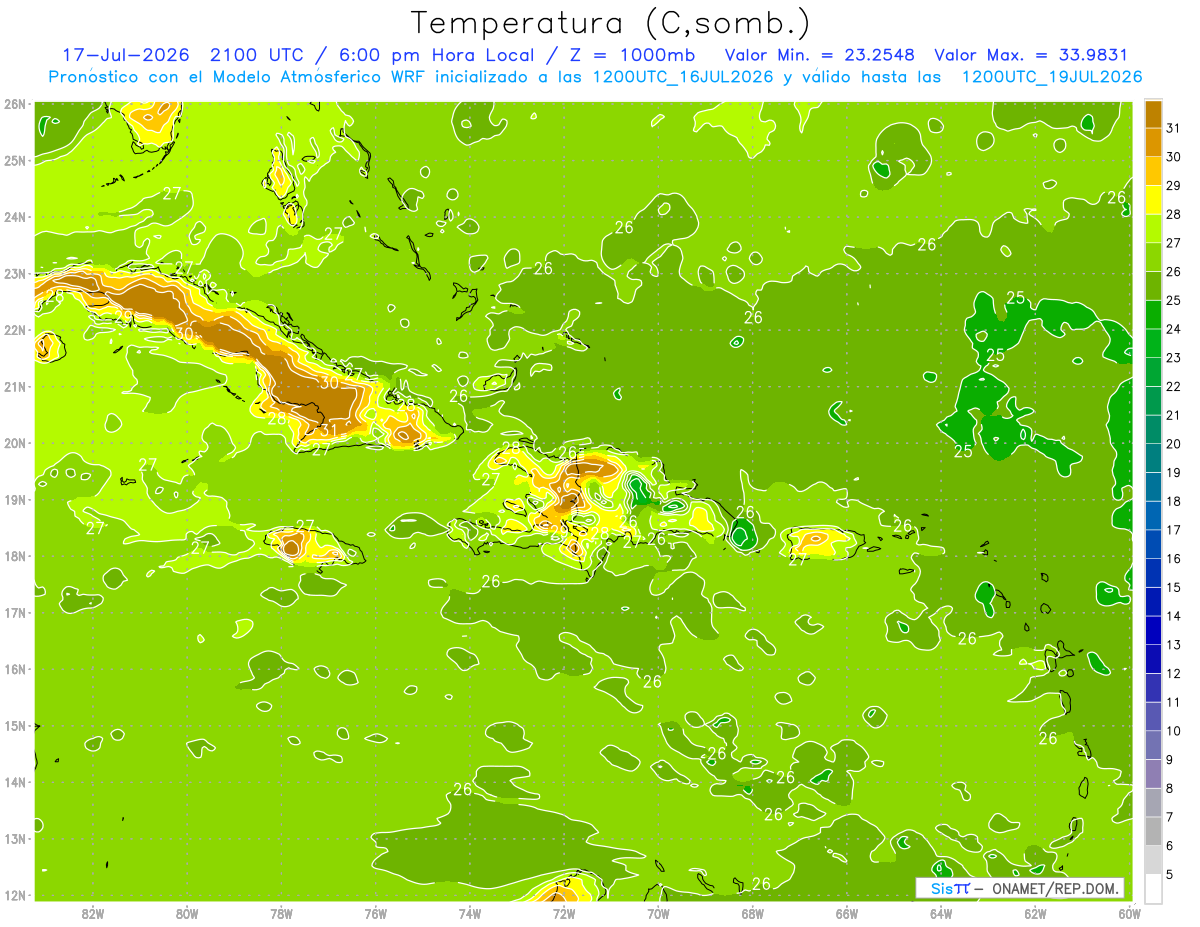
Task: Click the blue color bar segment between 15 and 16
Action: pos(1153,572)
